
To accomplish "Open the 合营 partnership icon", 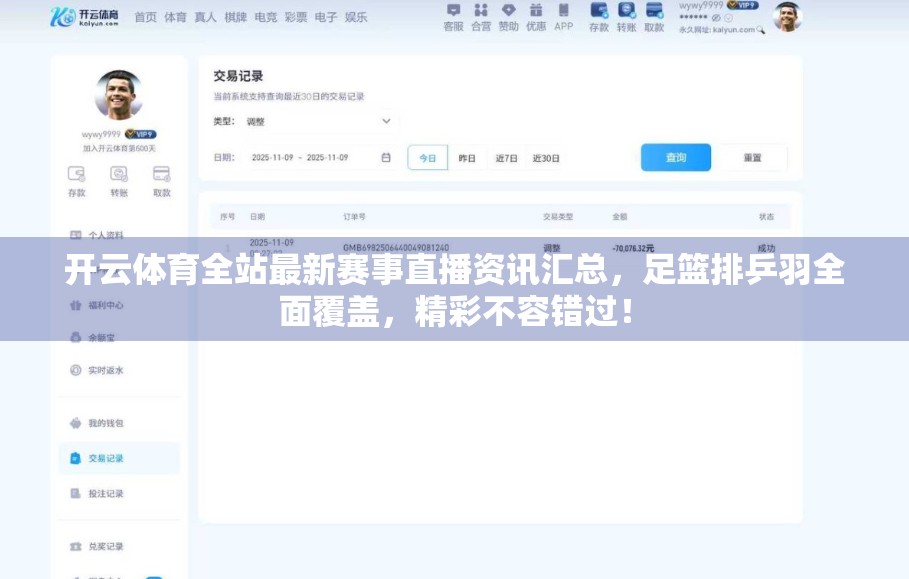I will (x=482, y=18).
